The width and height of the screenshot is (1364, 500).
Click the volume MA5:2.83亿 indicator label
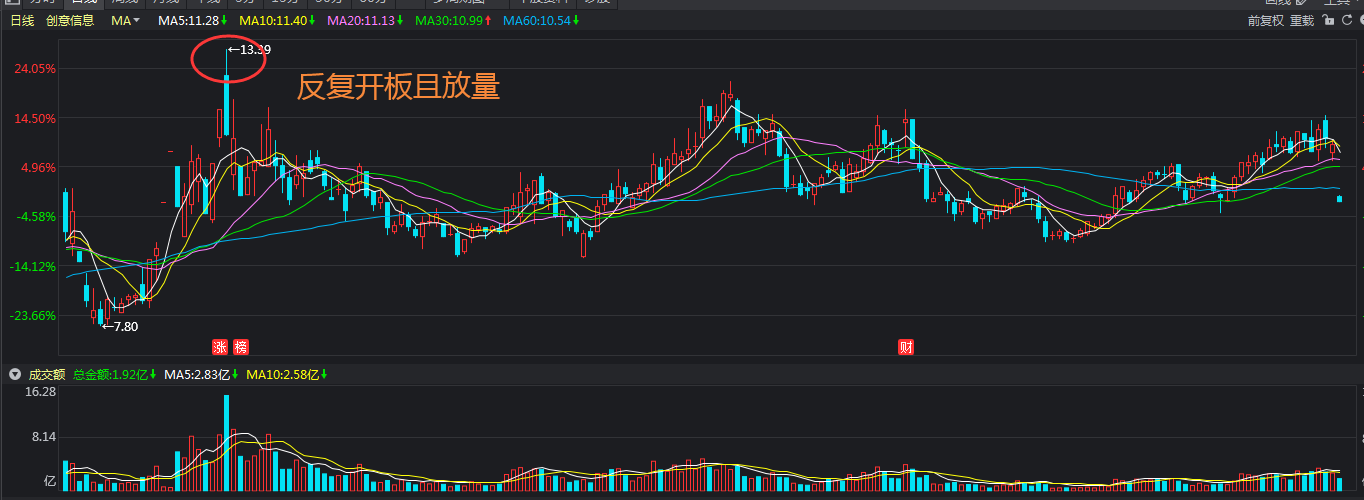pyautogui.click(x=197, y=375)
